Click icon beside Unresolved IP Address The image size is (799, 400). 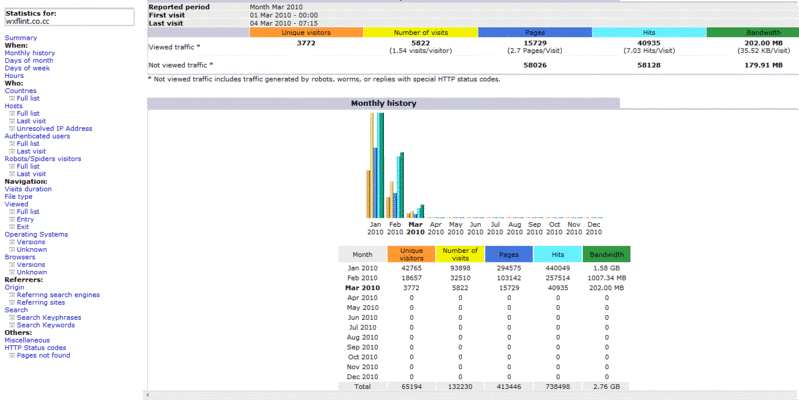pos(12,129)
